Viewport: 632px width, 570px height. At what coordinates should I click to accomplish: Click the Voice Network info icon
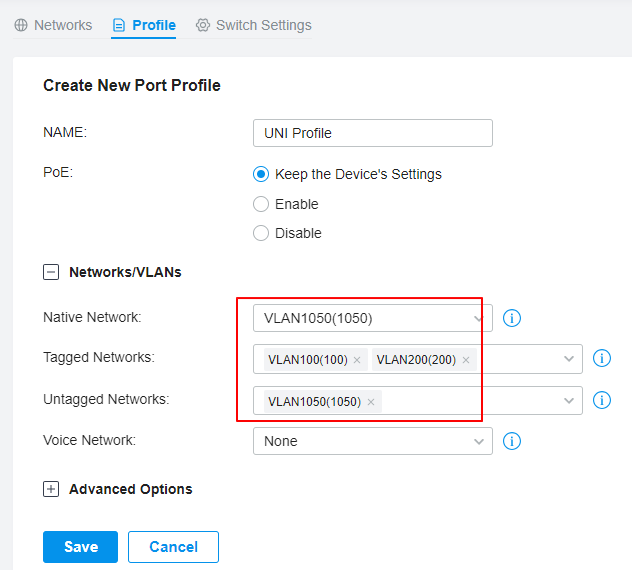511,441
